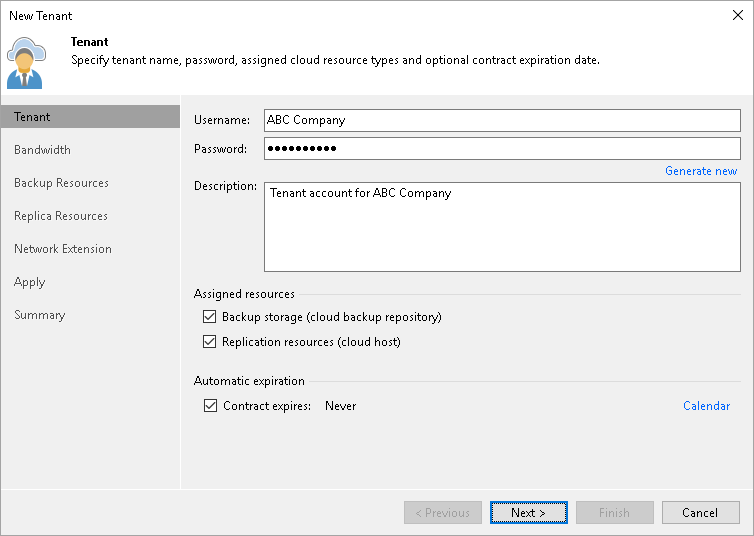Toggle Backup storage cloud repository checkbox

(210, 317)
